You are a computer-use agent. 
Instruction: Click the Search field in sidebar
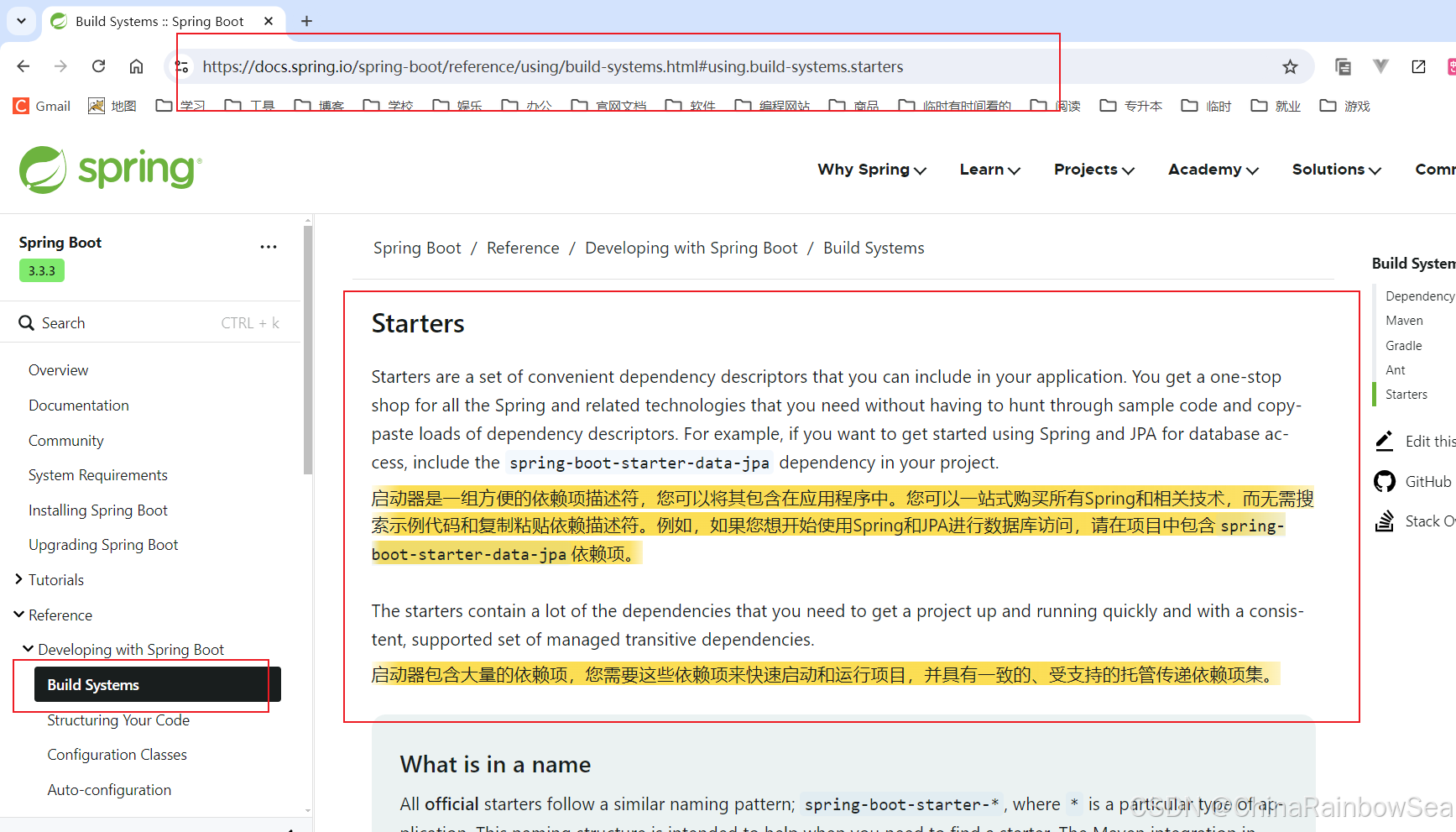(x=149, y=323)
